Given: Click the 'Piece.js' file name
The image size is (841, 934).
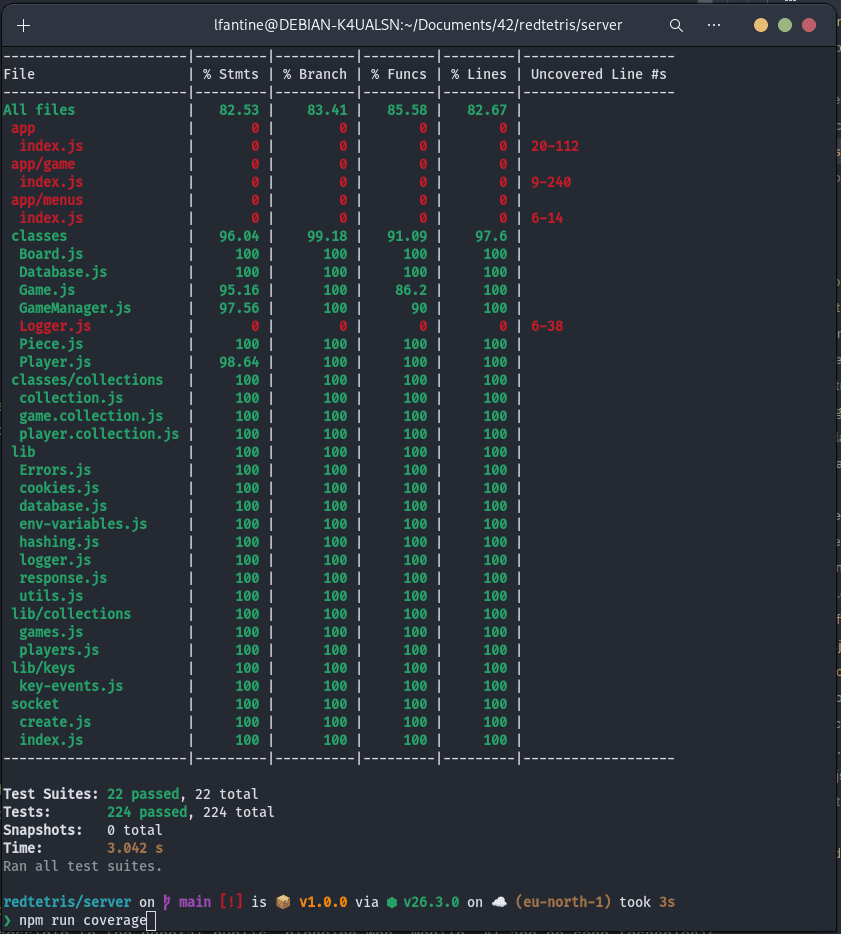Looking at the screenshot, I should pyautogui.click(x=51, y=344).
